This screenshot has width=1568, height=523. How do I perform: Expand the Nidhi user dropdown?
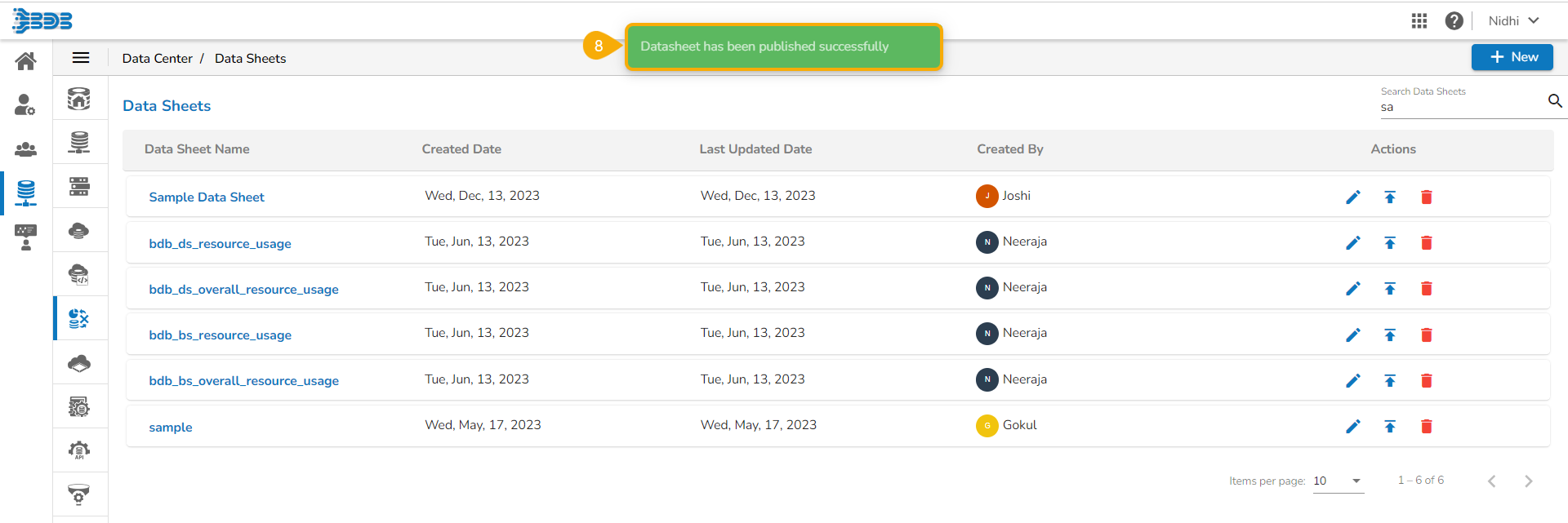point(1513,21)
